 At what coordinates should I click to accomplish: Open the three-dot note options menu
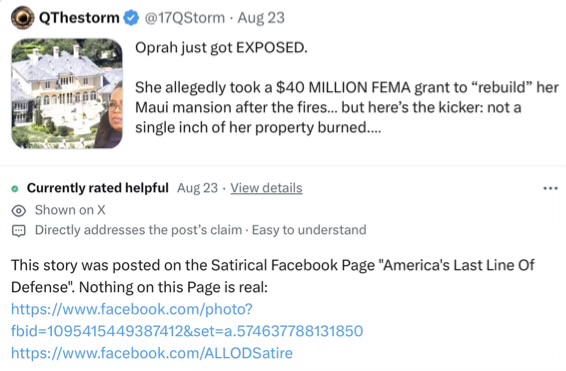(x=550, y=188)
